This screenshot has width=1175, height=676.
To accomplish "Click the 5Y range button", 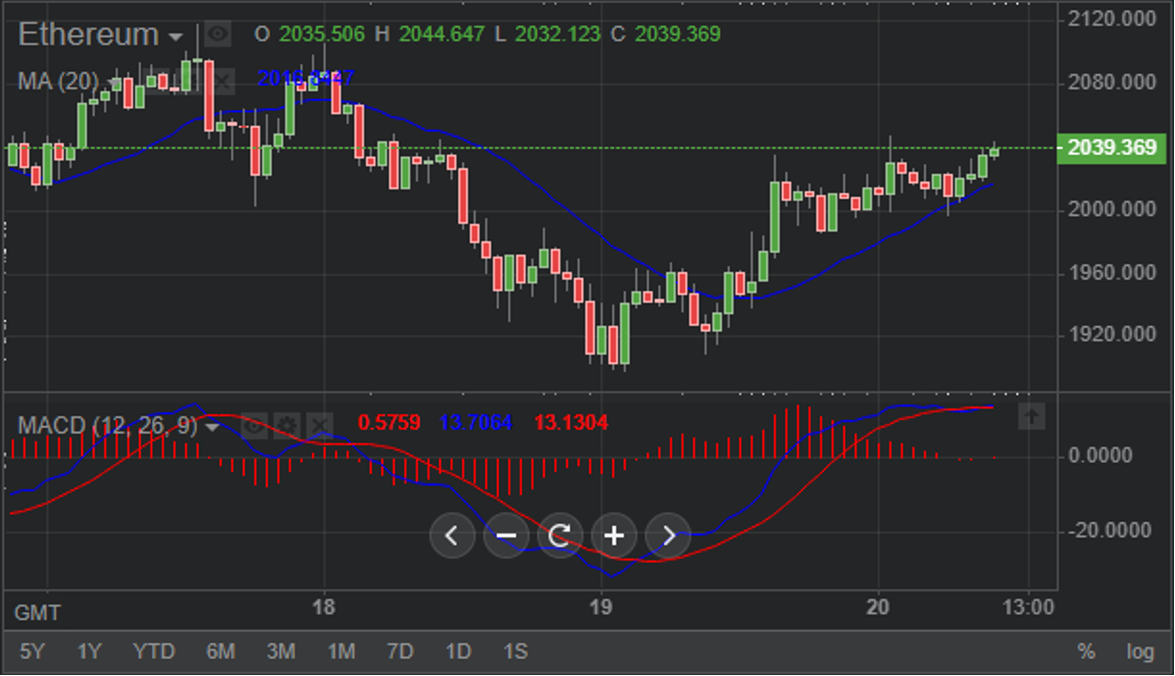I will click(x=30, y=651).
